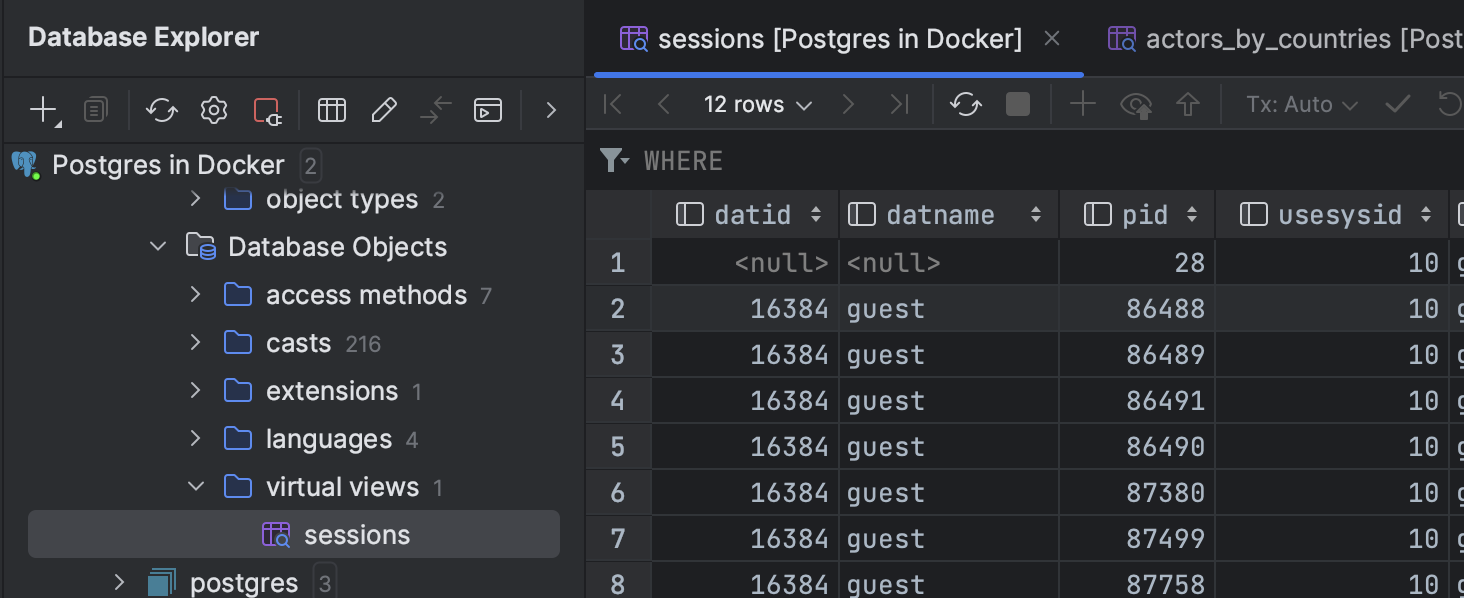Switch to the actors_by_countries tab
1464x598 pixels.
pos(1284,39)
